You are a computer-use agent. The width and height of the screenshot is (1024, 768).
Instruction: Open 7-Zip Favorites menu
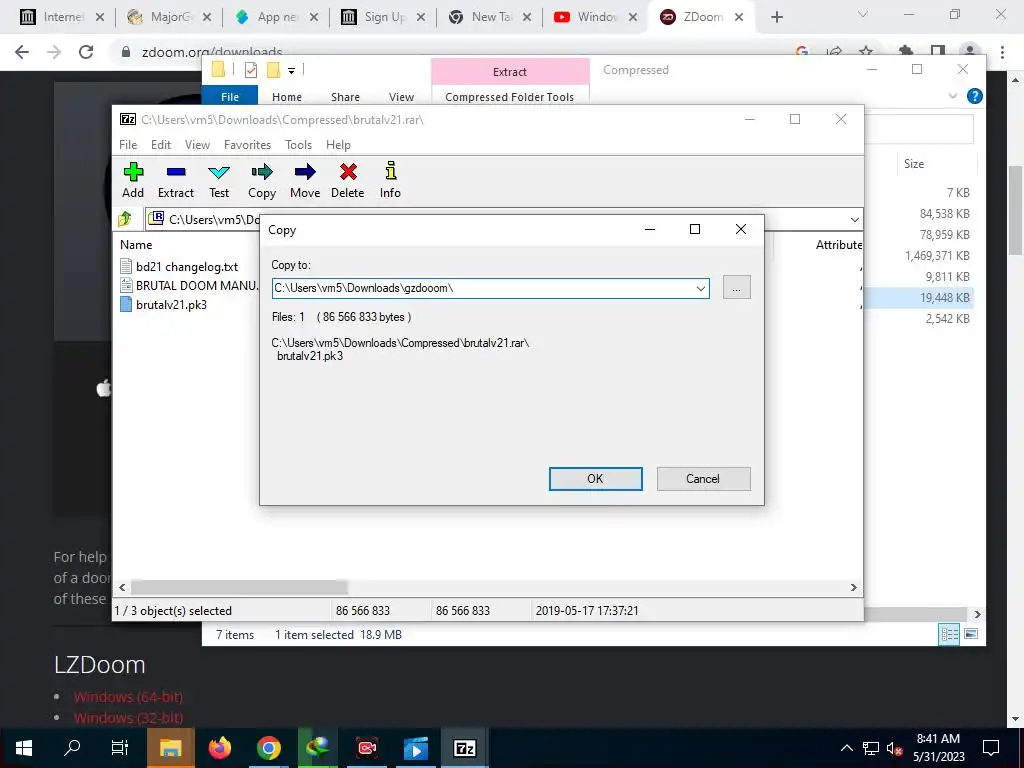(x=247, y=145)
